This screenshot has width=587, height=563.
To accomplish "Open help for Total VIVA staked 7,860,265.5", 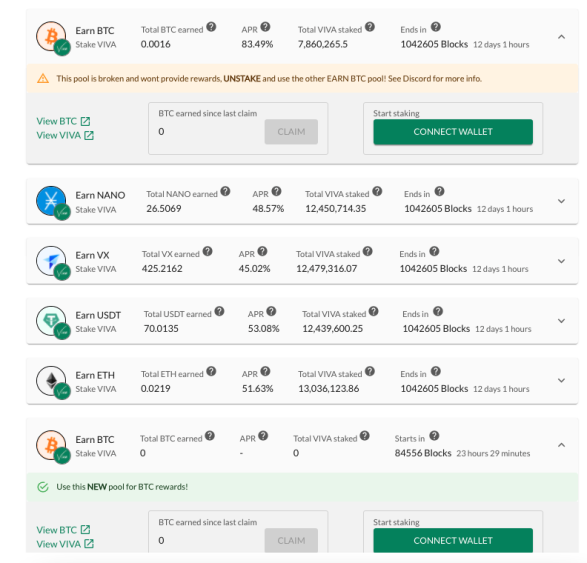I will pos(370,27).
